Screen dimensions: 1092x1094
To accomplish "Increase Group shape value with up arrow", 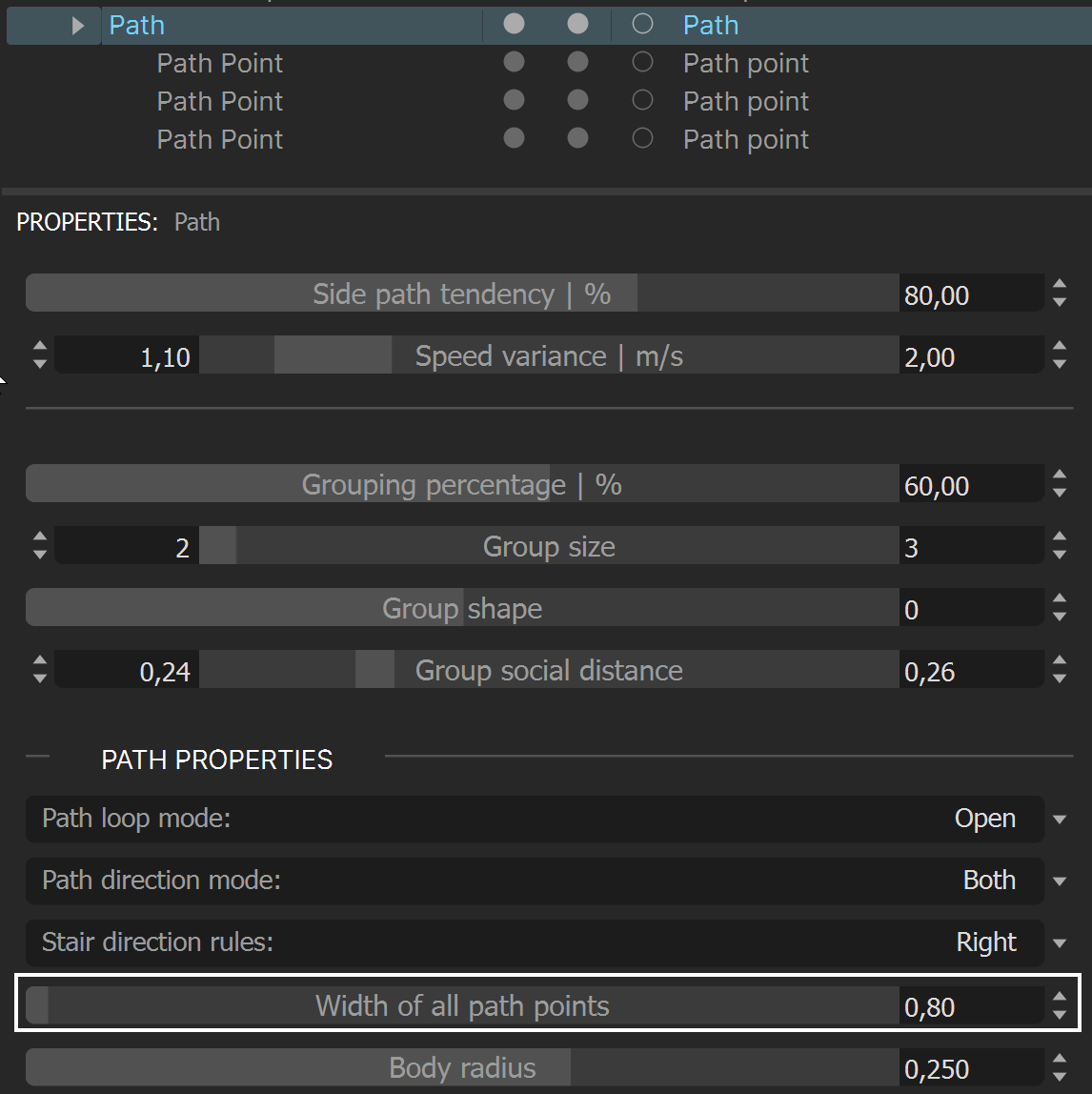I will tap(1060, 599).
